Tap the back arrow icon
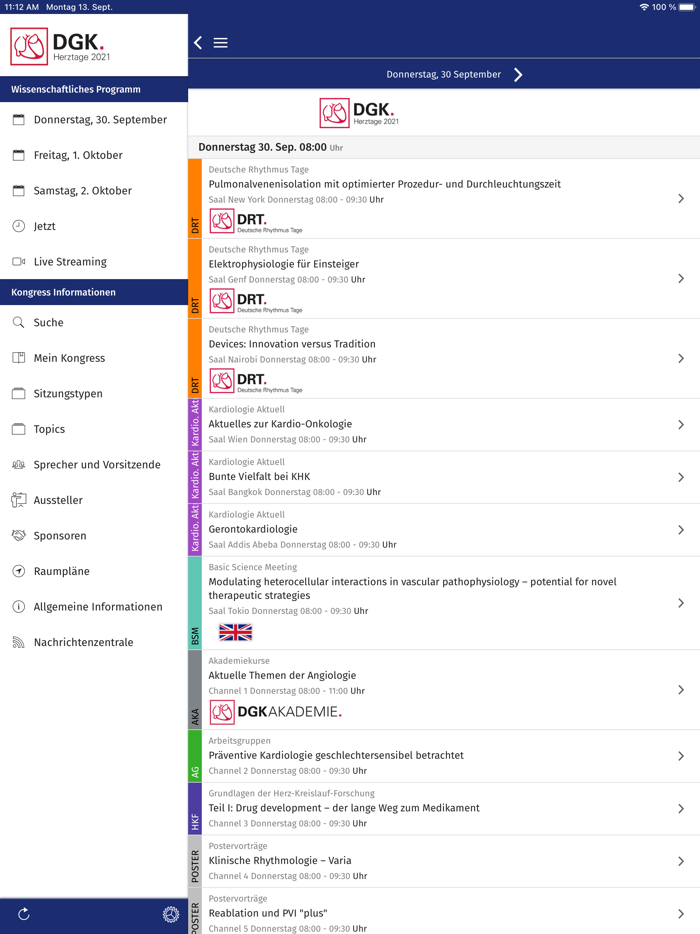Screen dimensions: 700x934 pyautogui.click(x=198, y=43)
